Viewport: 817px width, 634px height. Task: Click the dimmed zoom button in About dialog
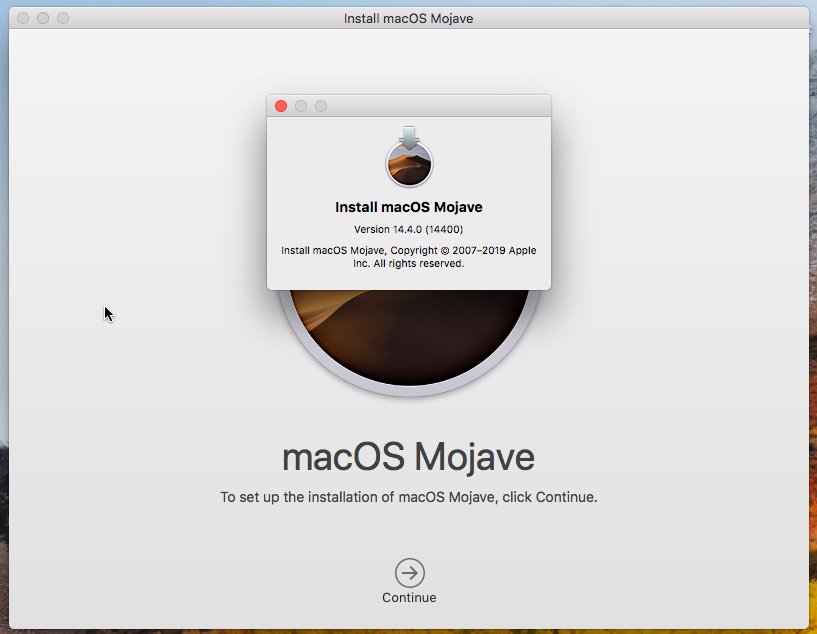pyautogui.click(x=321, y=106)
